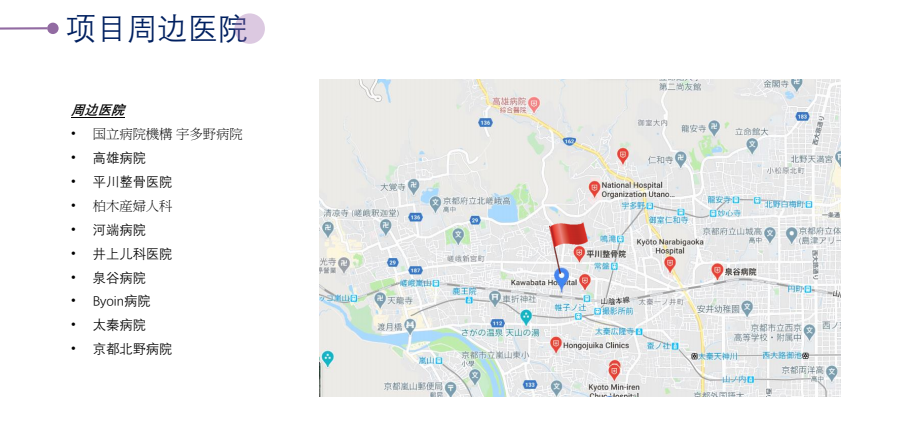Select the 龍安寺 temple marker

[x=714, y=128]
